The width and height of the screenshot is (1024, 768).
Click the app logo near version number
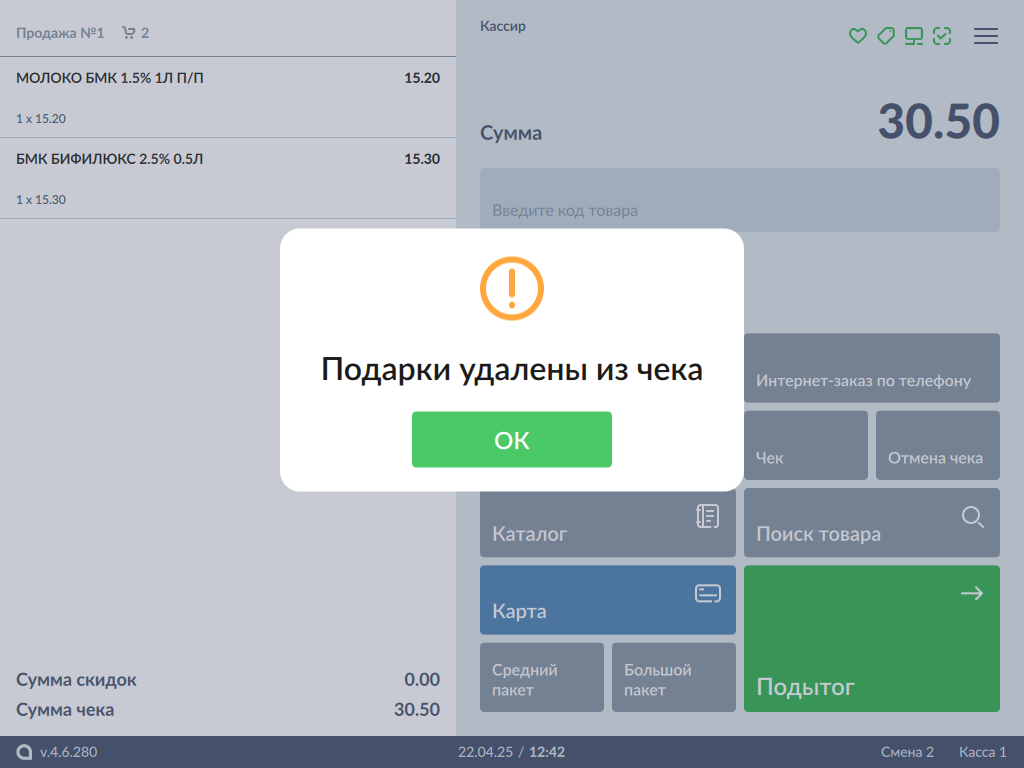tap(24, 752)
